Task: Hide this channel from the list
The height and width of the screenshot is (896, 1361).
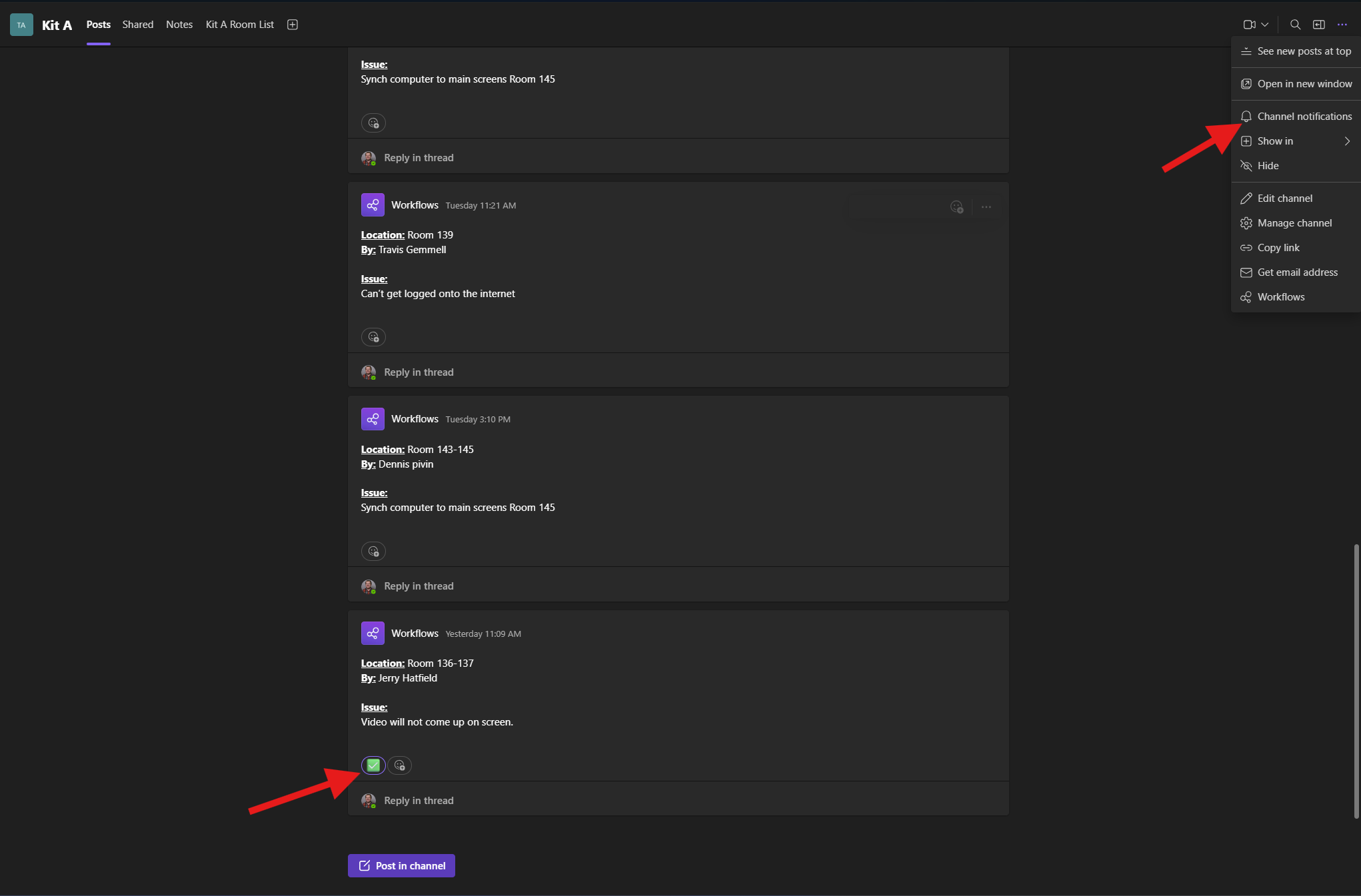Action: point(1267,166)
